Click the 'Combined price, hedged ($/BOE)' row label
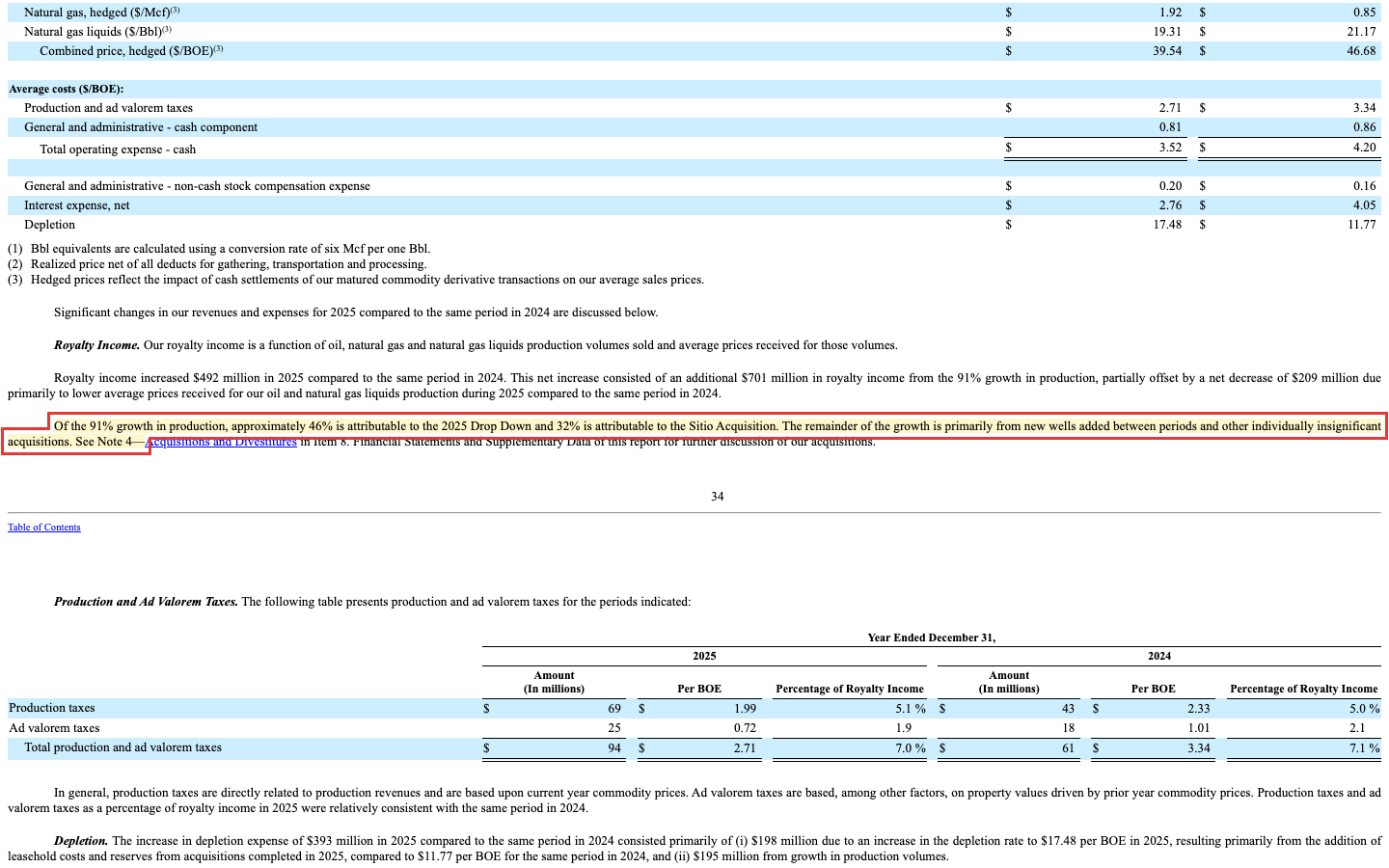Image resolution: width=1389 pixels, height=868 pixels. [x=131, y=51]
